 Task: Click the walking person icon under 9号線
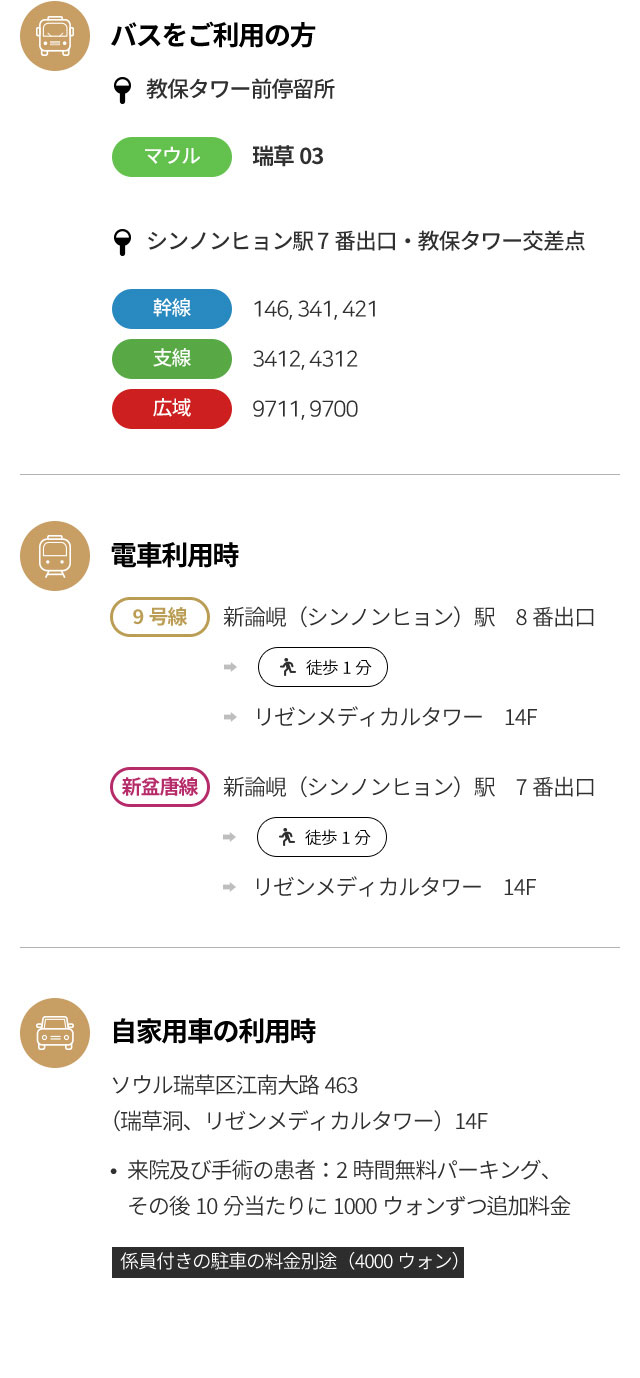[288, 667]
